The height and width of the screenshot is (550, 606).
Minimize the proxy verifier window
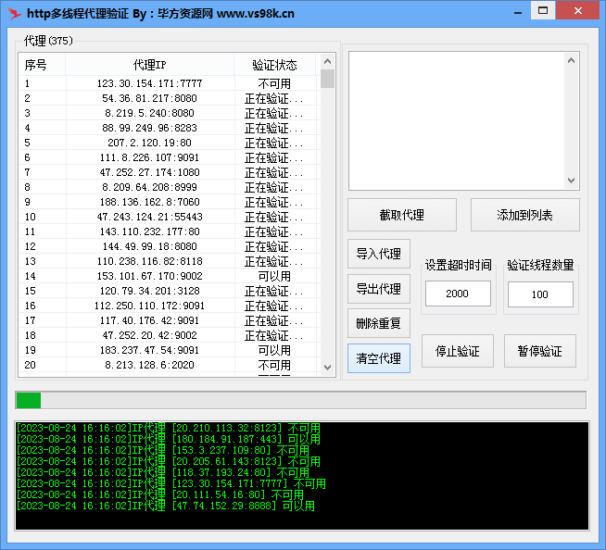tap(518, 12)
